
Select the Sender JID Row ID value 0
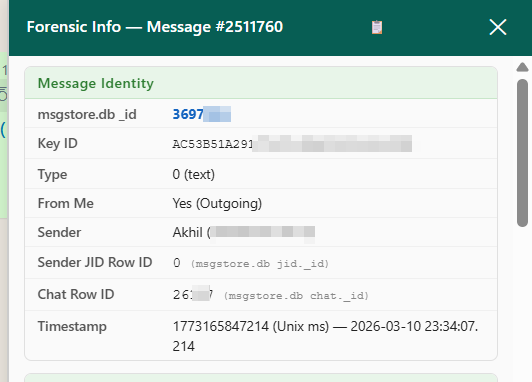tap(176, 263)
